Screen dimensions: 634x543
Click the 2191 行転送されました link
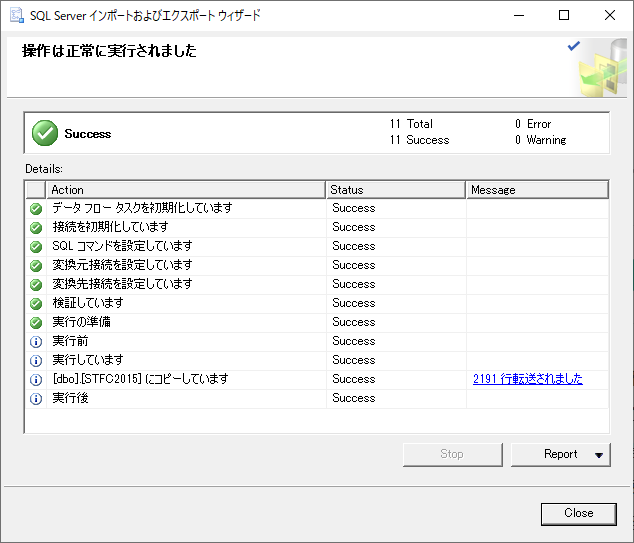pos(527,379)
